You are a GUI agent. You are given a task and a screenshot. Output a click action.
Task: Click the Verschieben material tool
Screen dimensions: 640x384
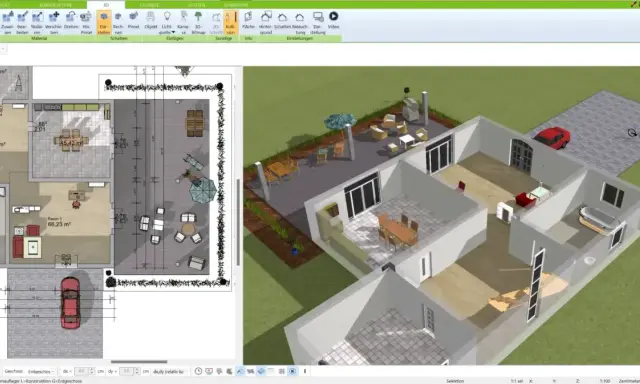[53, 22]
